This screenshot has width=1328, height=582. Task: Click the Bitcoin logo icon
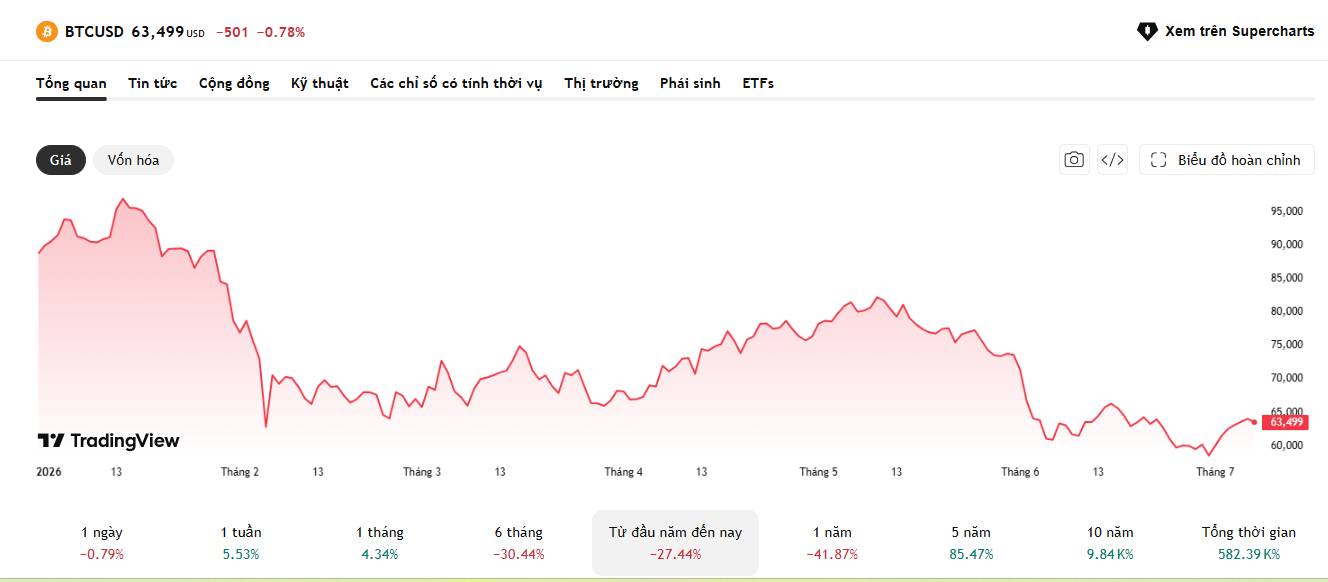pos(47,32)
